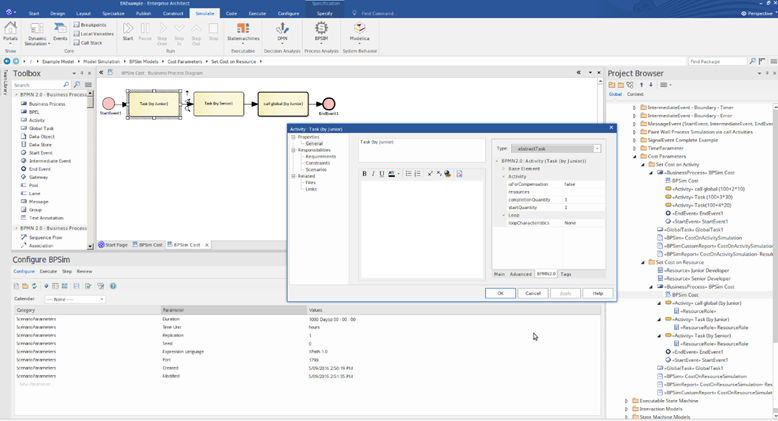
Task: Switch to the Execute tab of Configure BPSim
Action: pos(48,272)
